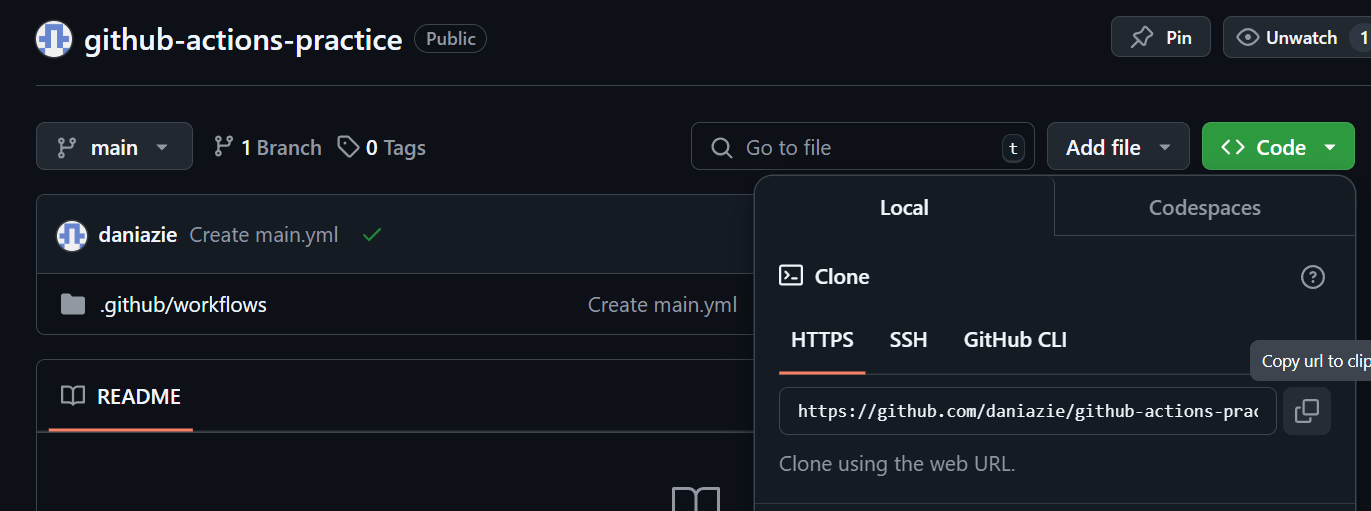Screen dimensions: 1371x511
Task: Open the main branch selector dropdown
Action: (114, 147)
